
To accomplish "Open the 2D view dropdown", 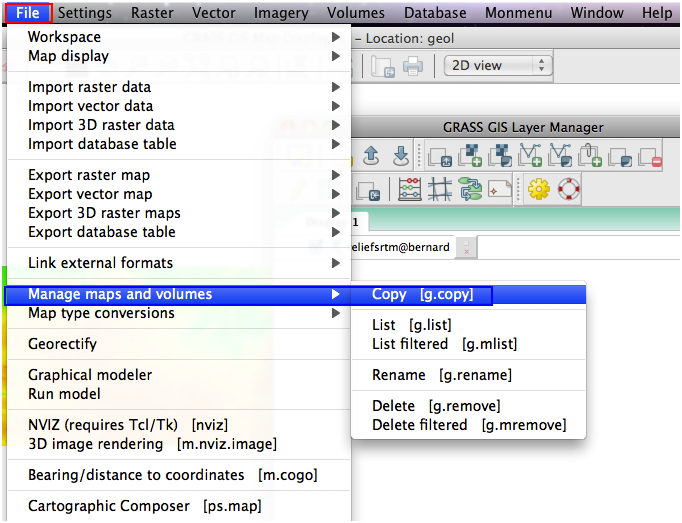I will click(498, 66).
